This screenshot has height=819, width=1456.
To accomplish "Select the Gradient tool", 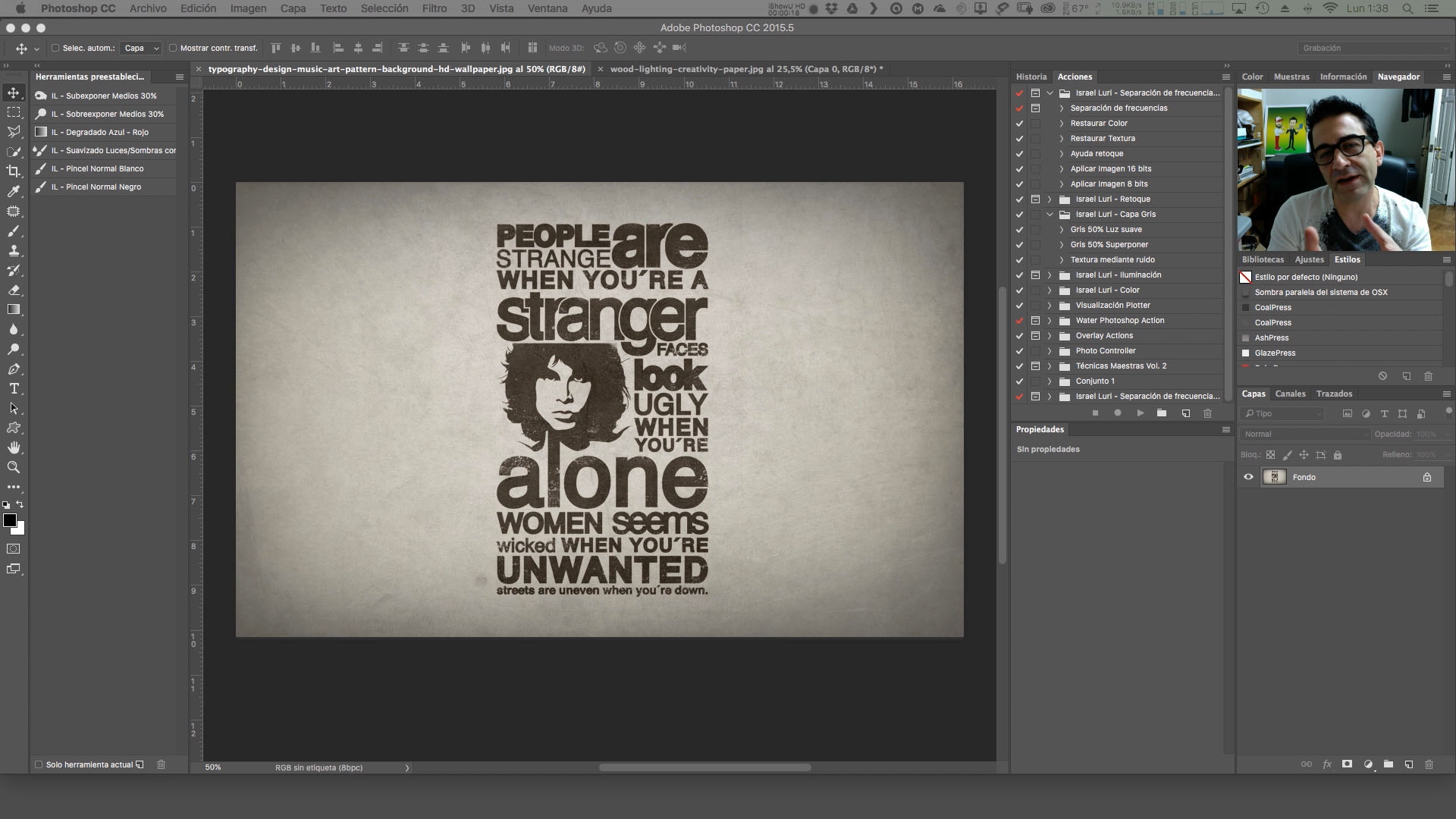I will [x=14, y=309].
